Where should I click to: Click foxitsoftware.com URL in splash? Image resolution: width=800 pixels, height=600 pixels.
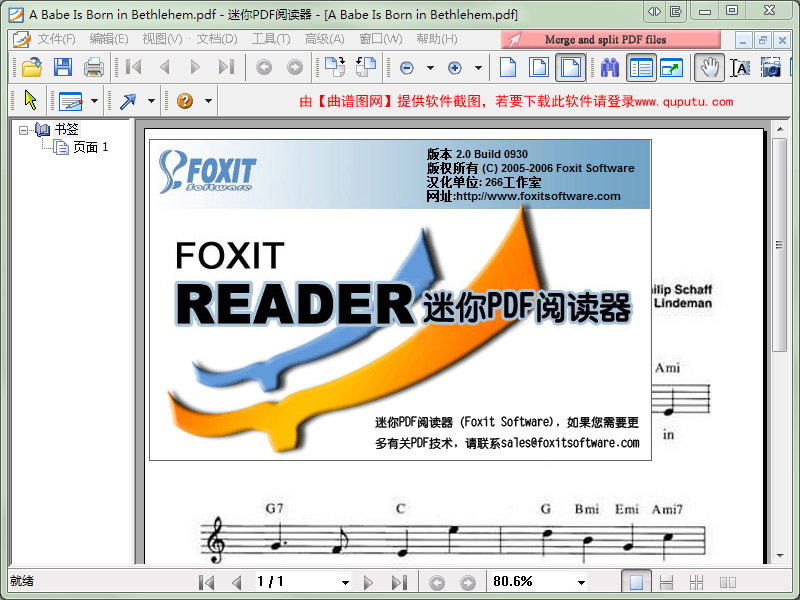[538, 196]
